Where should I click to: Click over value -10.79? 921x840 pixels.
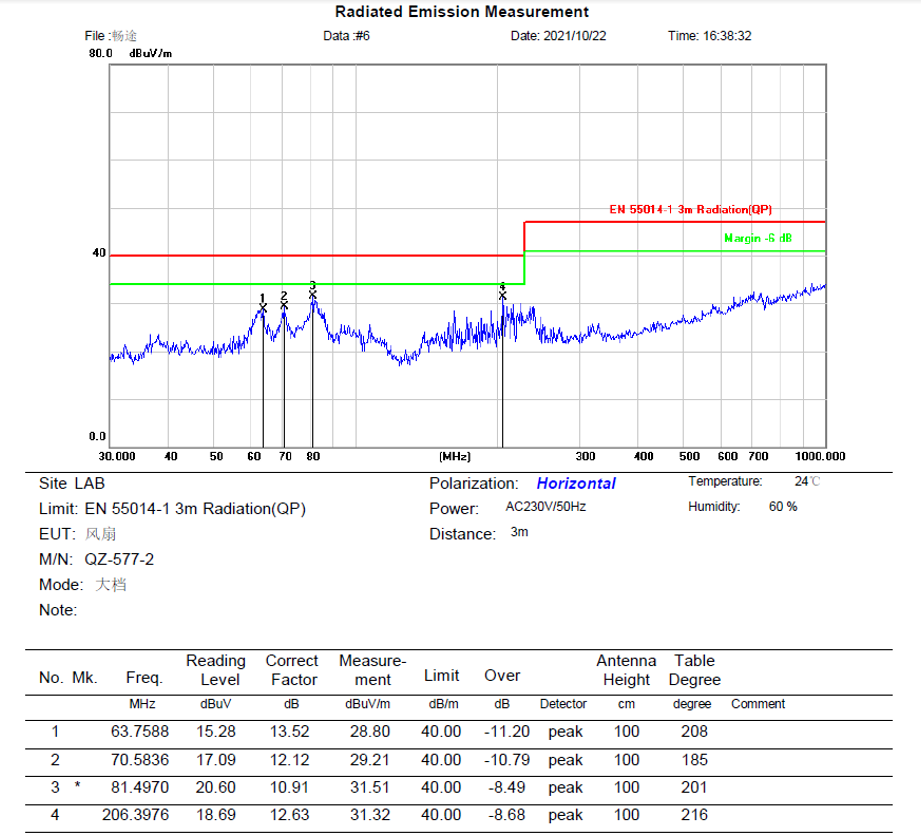coord(506,760)
